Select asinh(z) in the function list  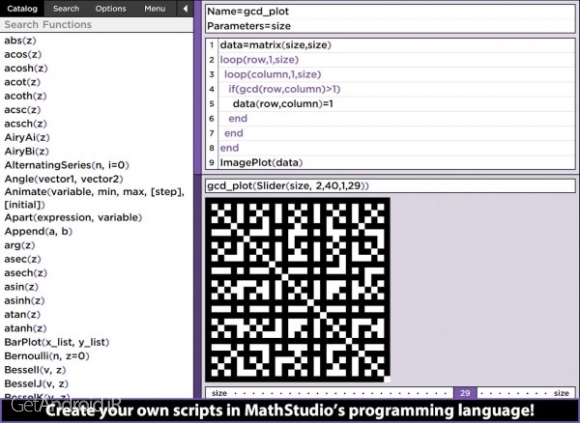[24, 301]
